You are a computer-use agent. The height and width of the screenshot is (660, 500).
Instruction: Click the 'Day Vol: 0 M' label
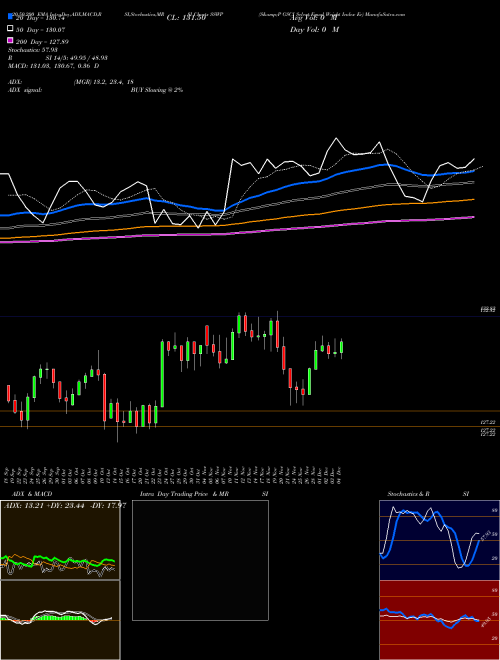pos(314,30)
